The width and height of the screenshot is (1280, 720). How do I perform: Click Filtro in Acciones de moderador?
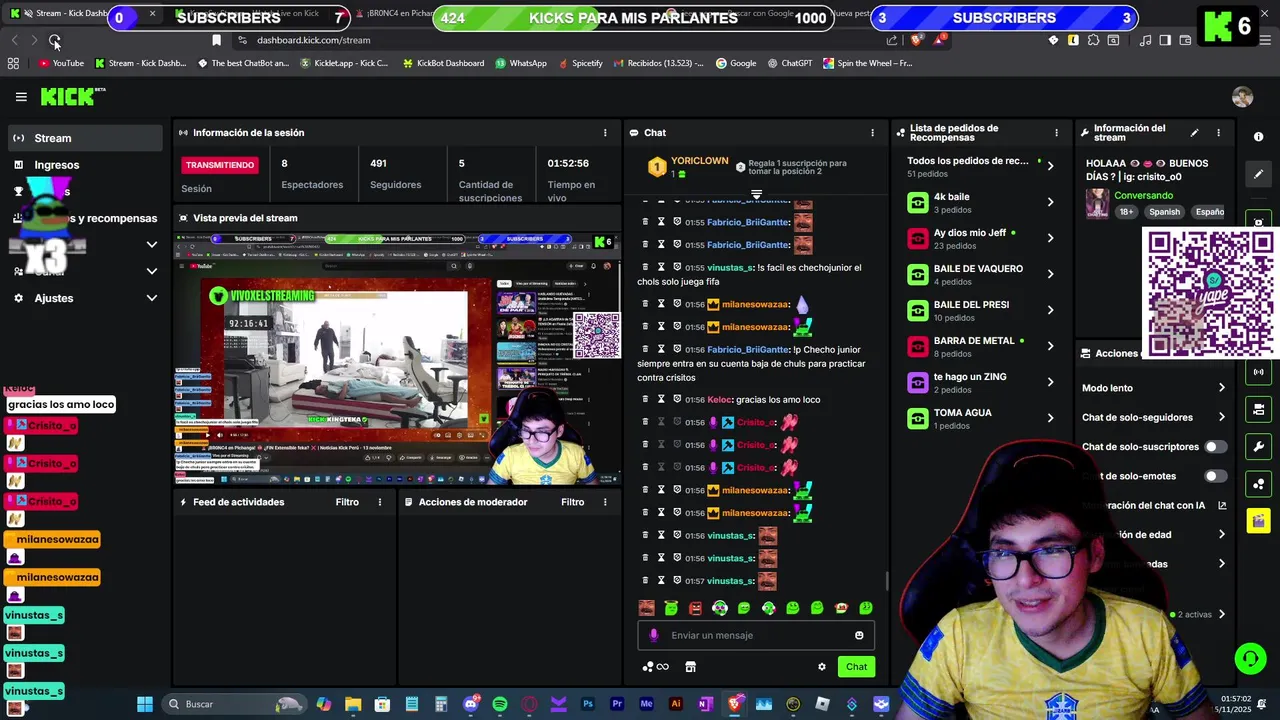pyautogui.click(x=573, y=502)
